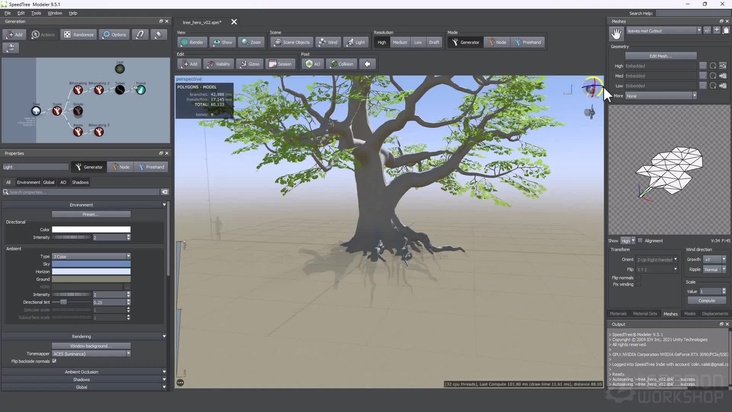The width and height of the screenshot is (732, 412).
Task: Select the Frond node in generator graph
Action: [x=141, y=90]
